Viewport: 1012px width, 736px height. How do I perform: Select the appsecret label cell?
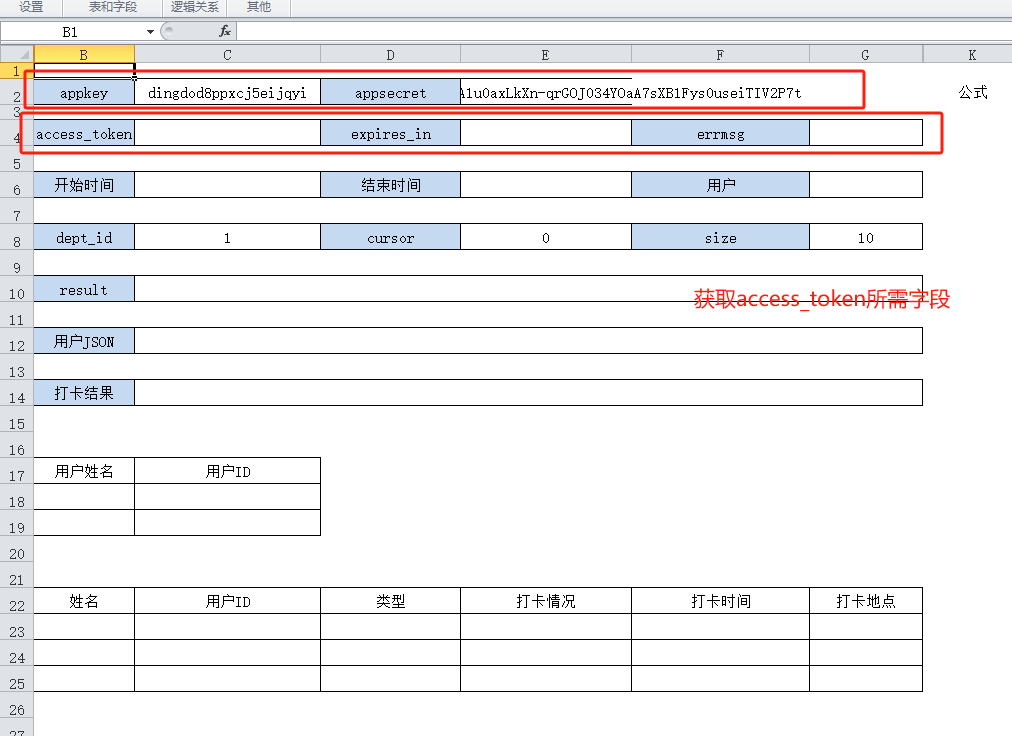pos(390,93)
